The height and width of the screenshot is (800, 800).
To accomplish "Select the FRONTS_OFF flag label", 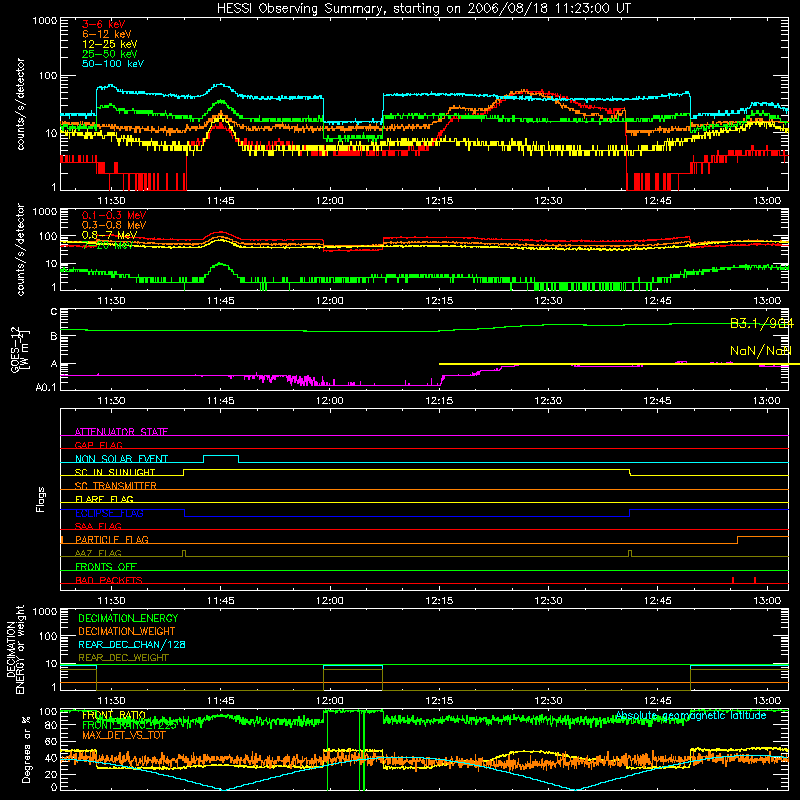I will 106,566.
